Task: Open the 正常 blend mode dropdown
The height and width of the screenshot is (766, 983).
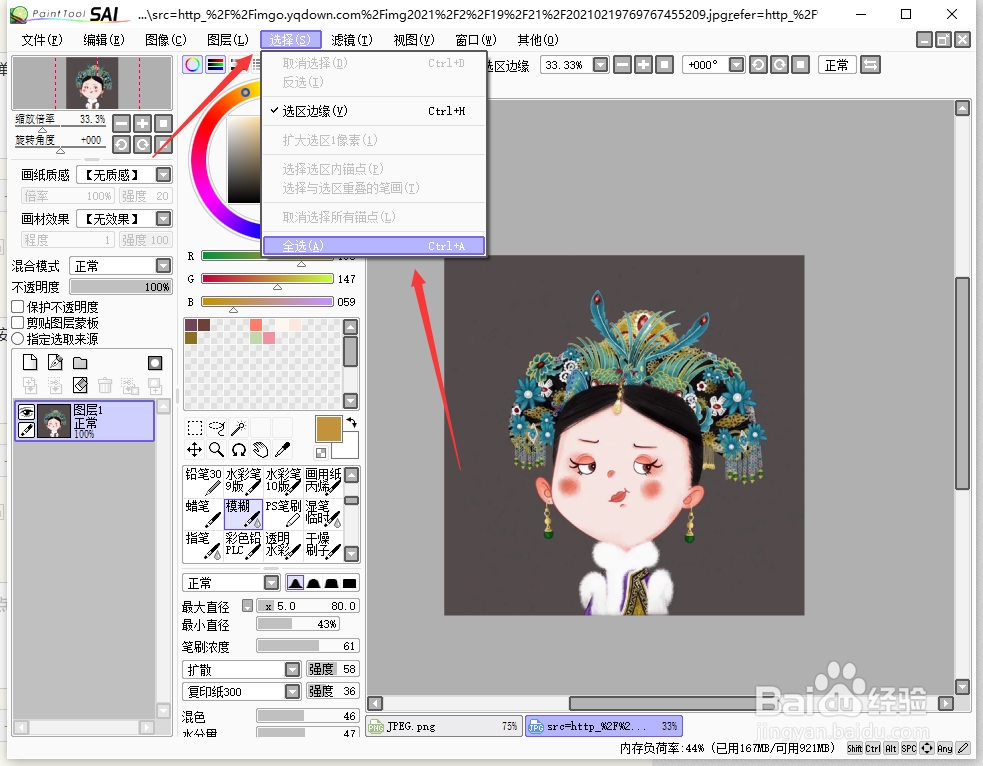Action: (120, 265)
